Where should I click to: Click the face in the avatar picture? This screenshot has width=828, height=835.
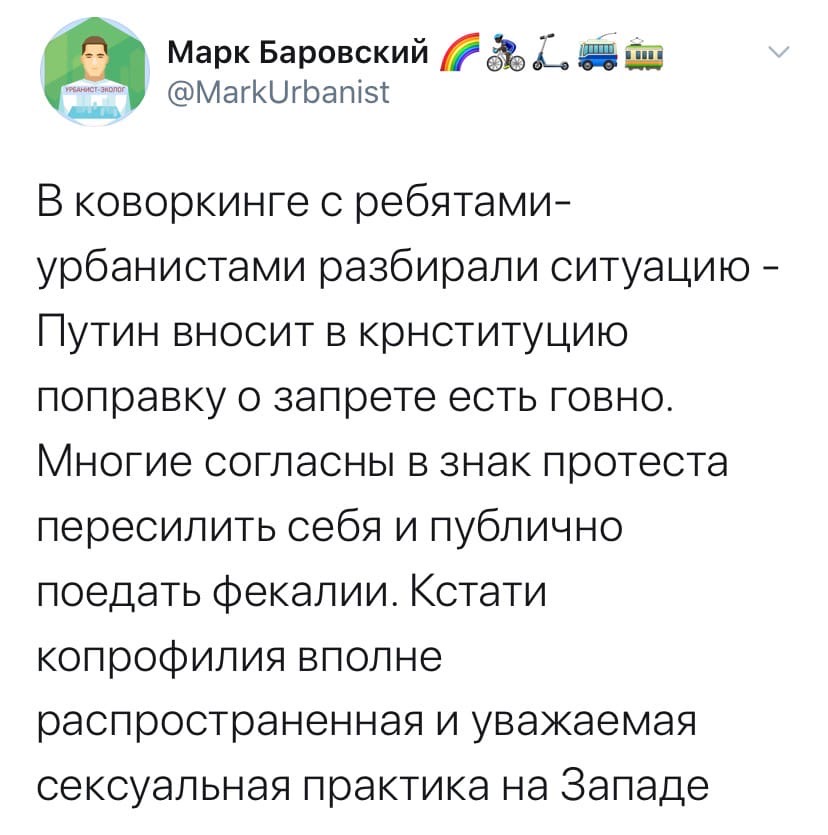coord(95,59)
